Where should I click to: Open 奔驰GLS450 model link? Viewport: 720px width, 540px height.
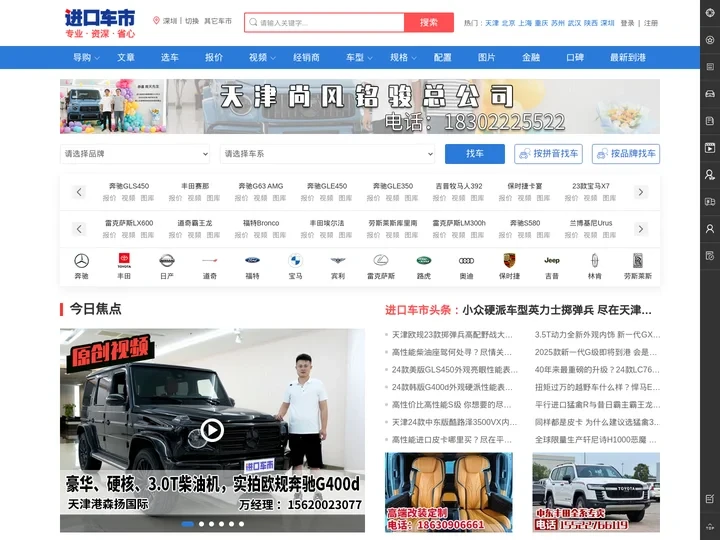click(x=129, y=186)
